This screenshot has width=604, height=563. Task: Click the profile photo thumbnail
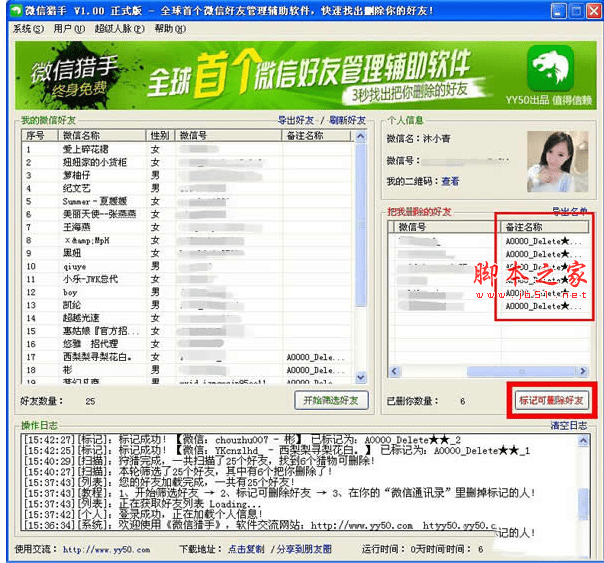(558, 161)
